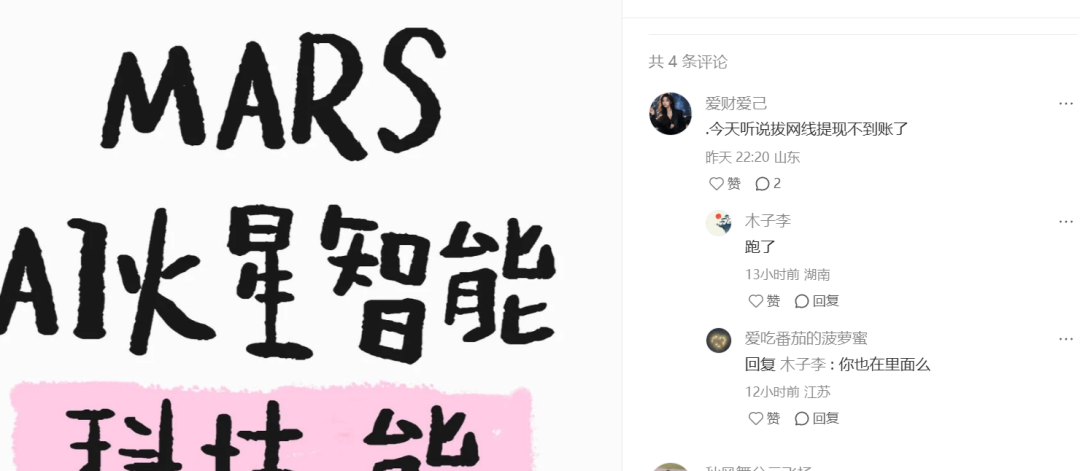This screenshot has height=471, width=1080.
Task: Click the MARS AI火星智能 post image
Action: (310, 236)
